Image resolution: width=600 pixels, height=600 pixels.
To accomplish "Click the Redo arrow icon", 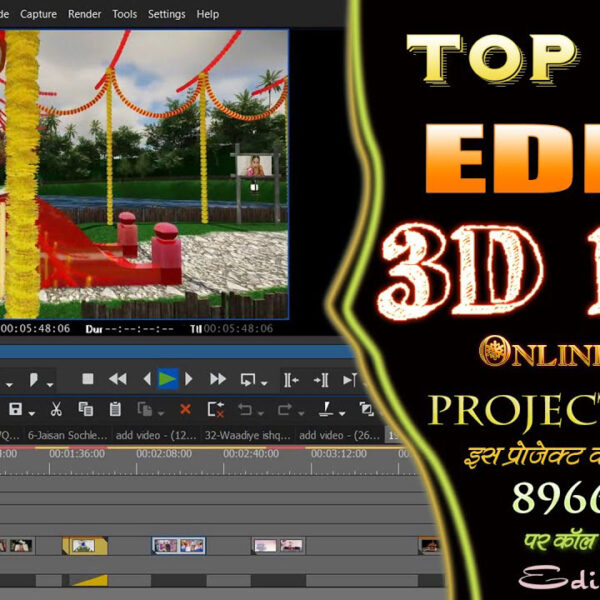I will click(x=285, y=409).
